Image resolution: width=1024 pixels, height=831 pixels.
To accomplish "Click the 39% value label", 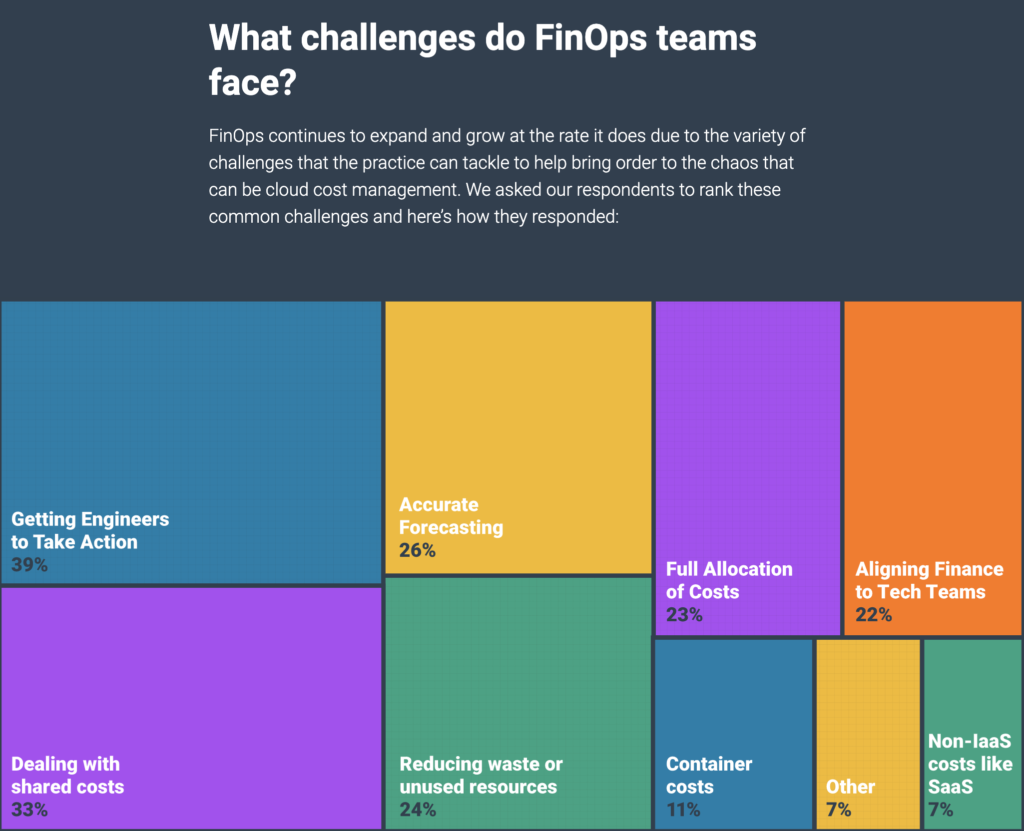I will click(x=29, y=565).
